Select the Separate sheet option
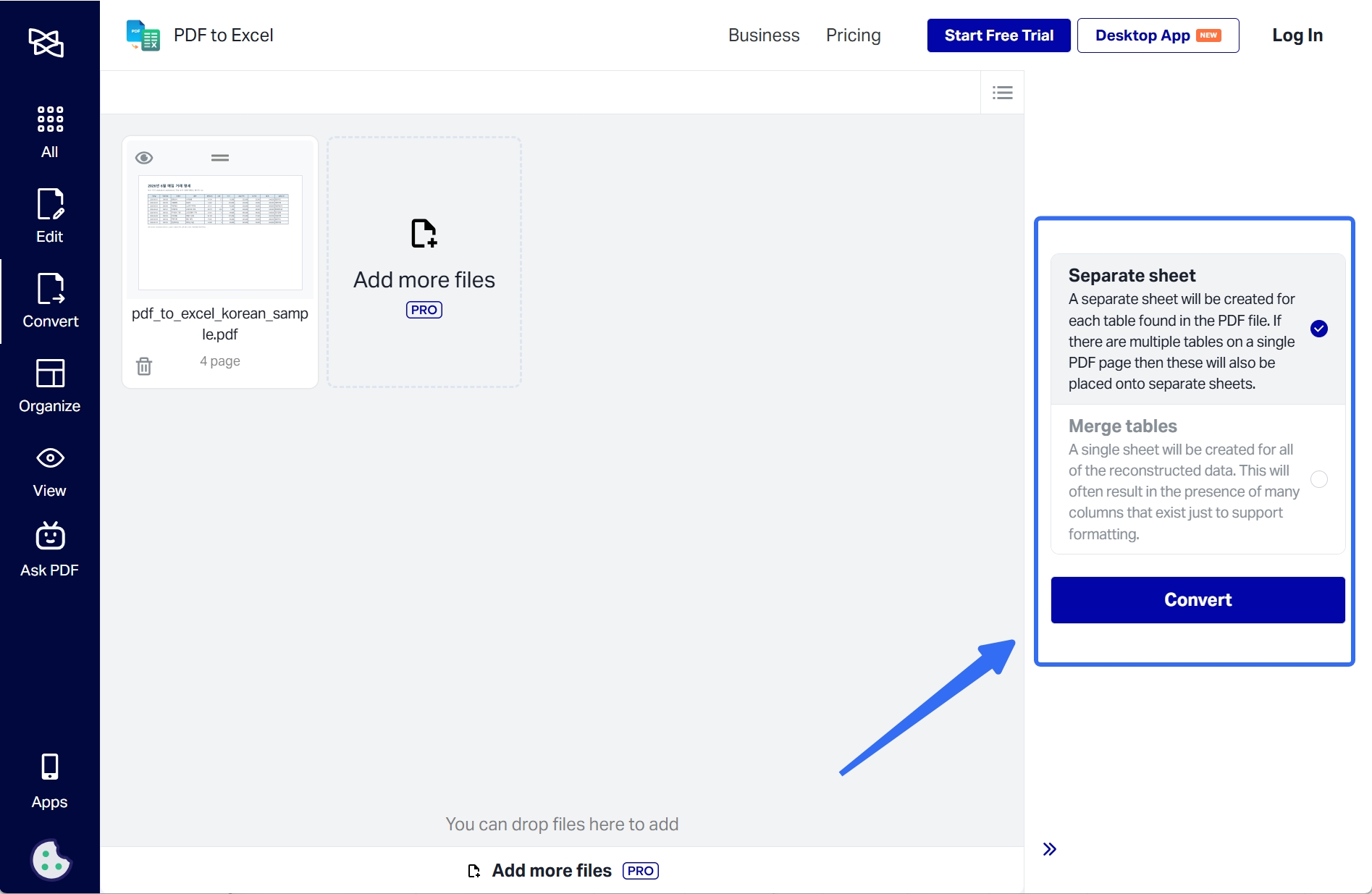The height and width of the screenshot is (894, 1372). click(x=1198, y=329)
